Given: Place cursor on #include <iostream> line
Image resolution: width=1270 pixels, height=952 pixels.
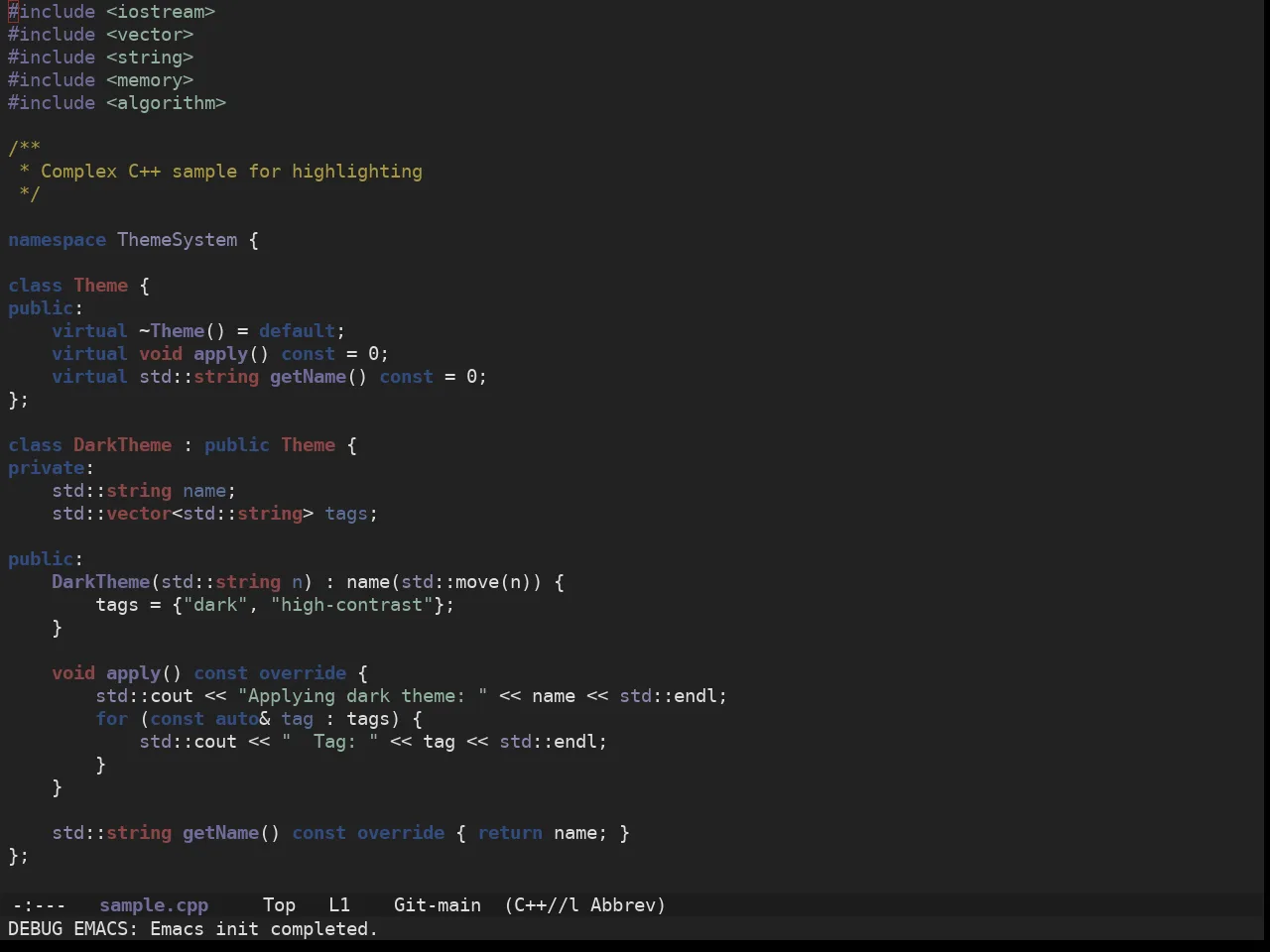Looking at the screenshot, I should click(x=112, y=12).
